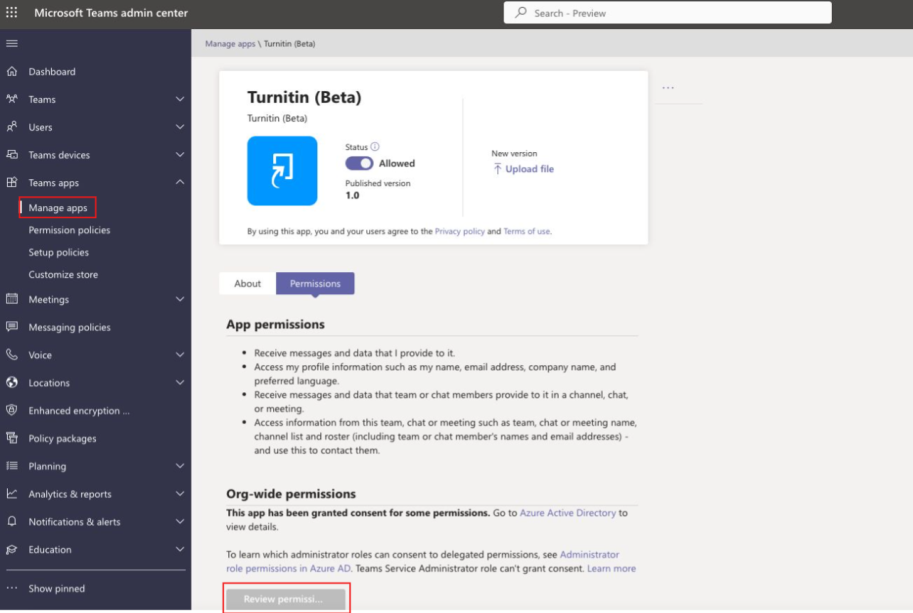913x613 pixels.
Task: Click the Policy packages icon
Action: [12, 438]
